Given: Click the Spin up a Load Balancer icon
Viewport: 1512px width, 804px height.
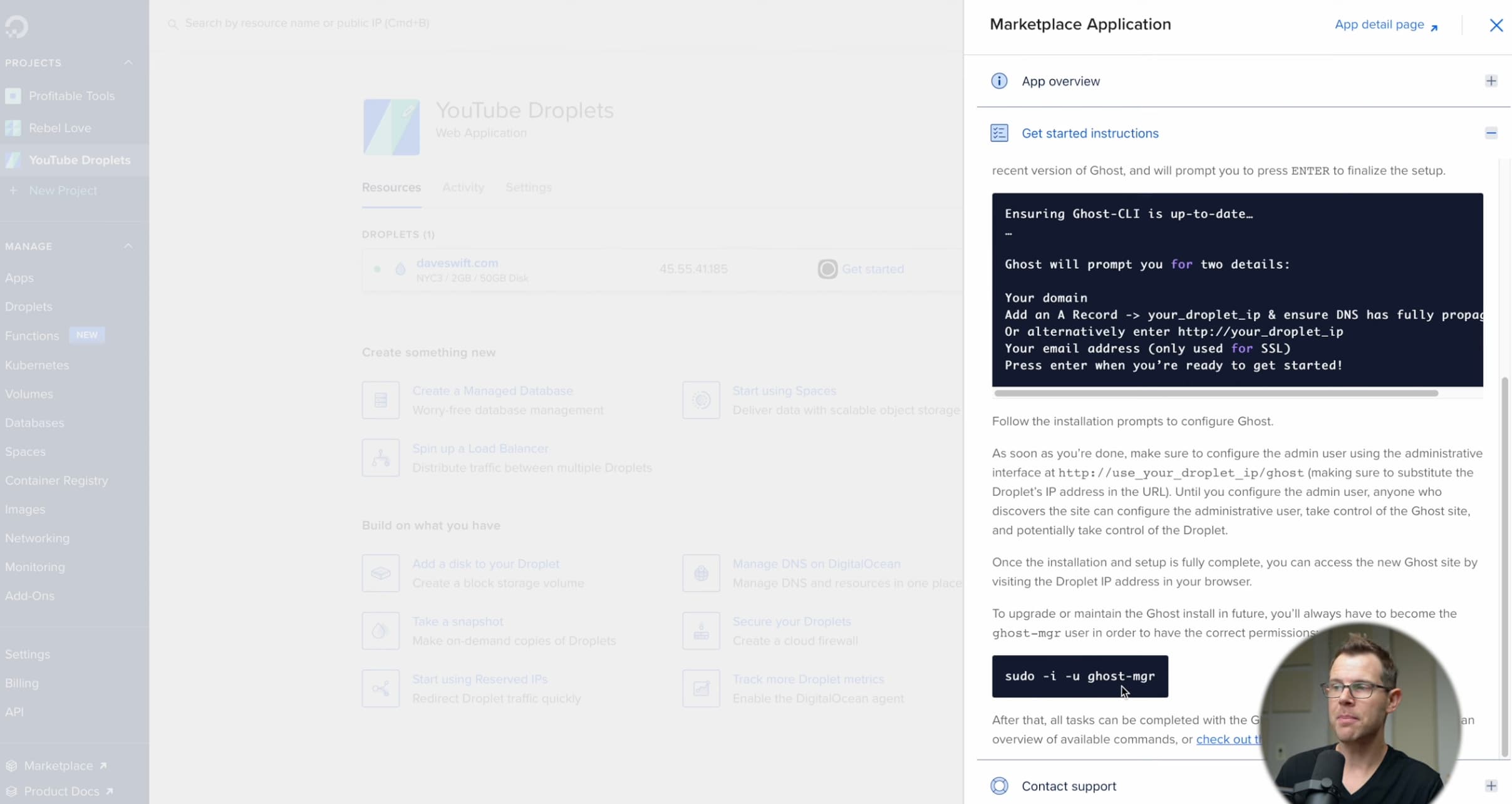Looking at the screenshot, I should pos(380,458).
